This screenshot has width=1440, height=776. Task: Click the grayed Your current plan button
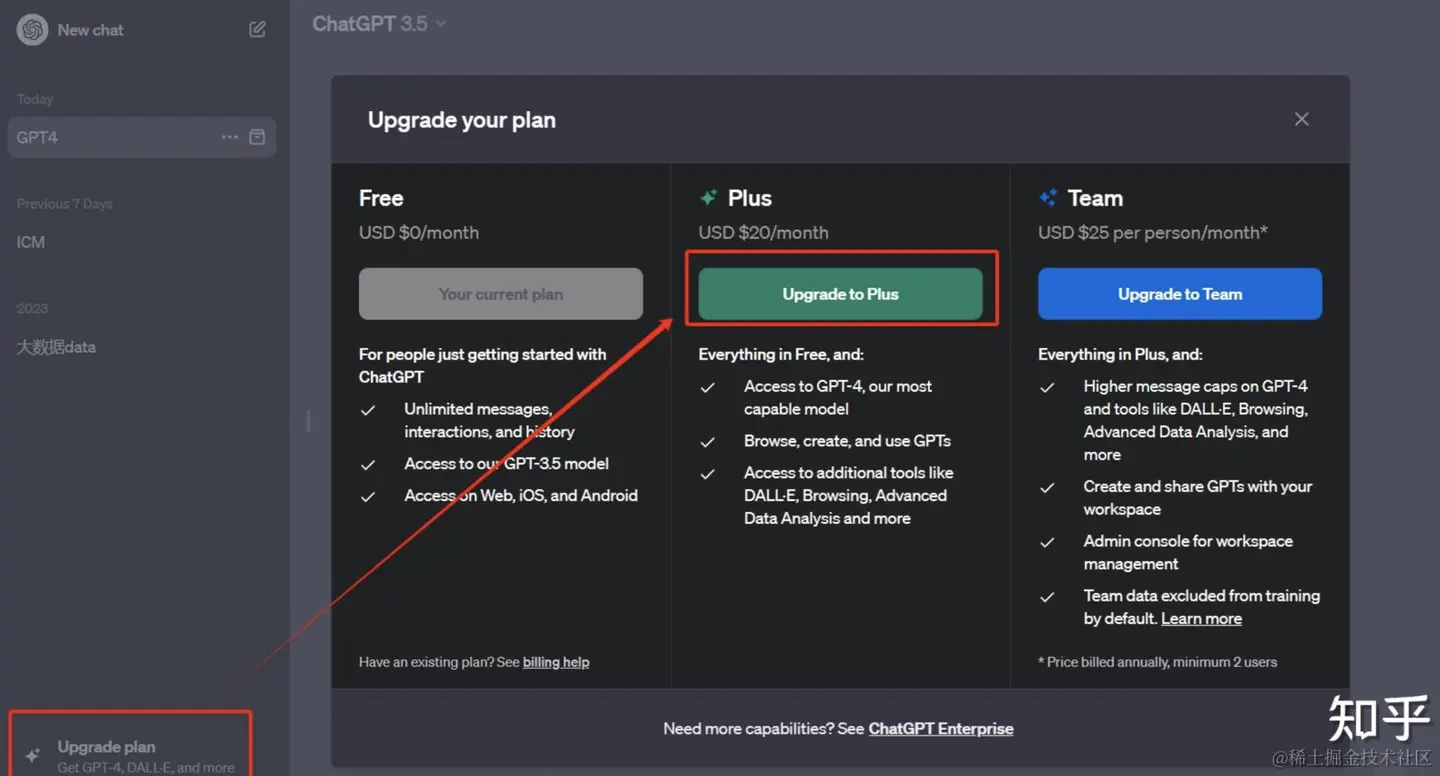coord(501,294)
